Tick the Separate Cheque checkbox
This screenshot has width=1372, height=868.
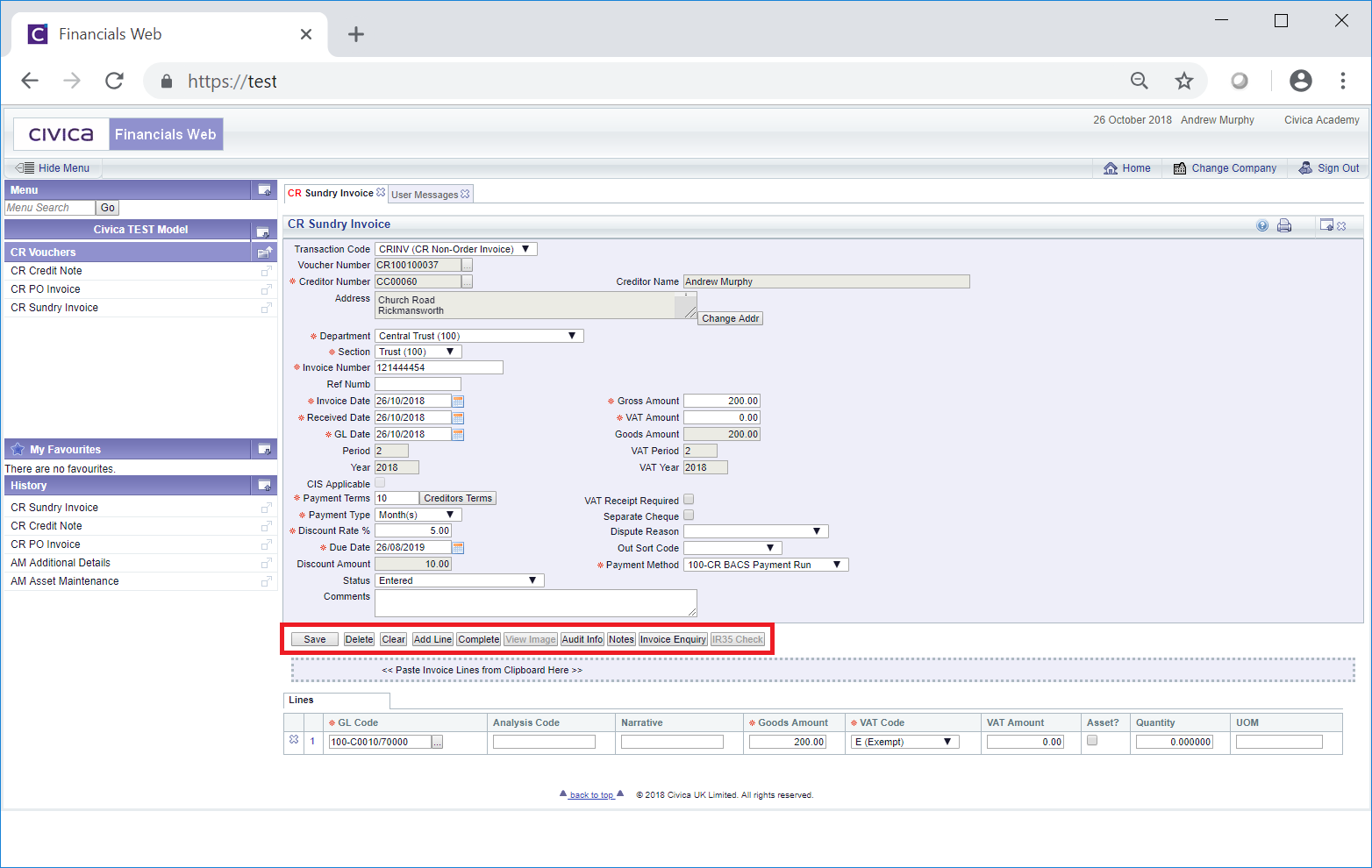(x=689, y=515)
